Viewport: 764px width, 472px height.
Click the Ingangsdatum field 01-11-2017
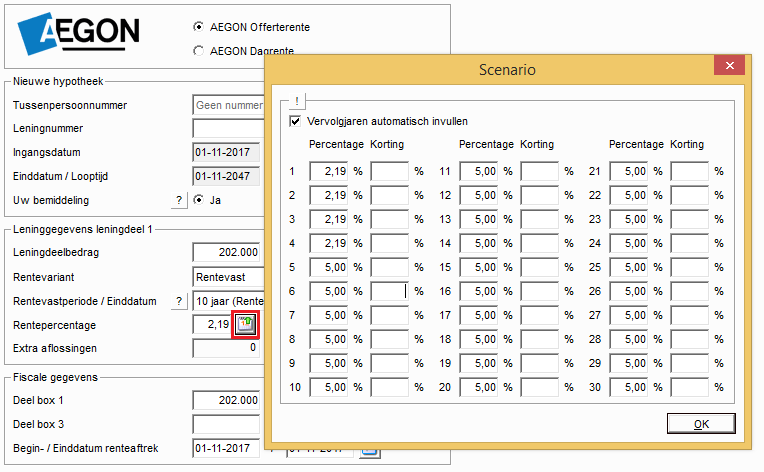pyautogui.click(x=226, y=152)
